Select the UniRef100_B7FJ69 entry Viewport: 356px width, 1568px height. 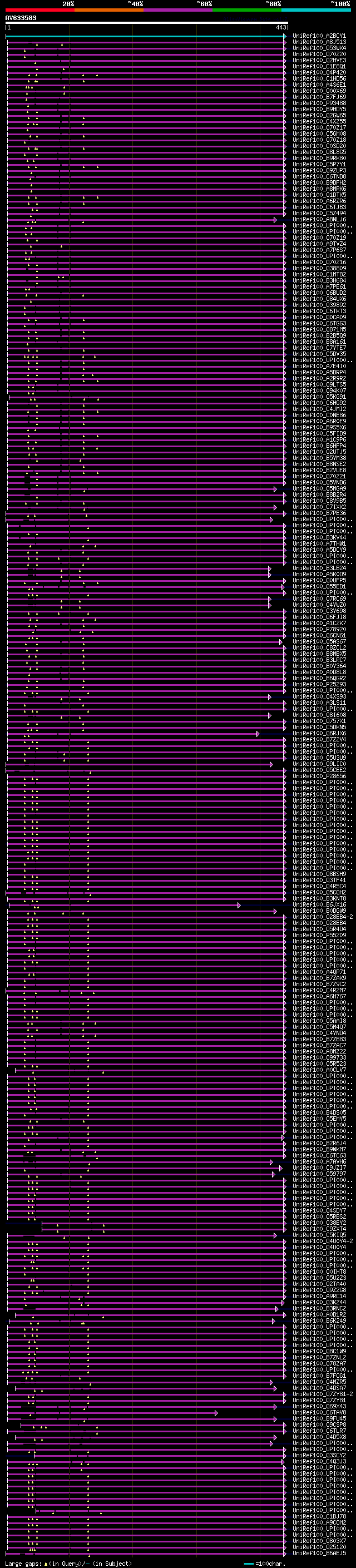(319, 97)
